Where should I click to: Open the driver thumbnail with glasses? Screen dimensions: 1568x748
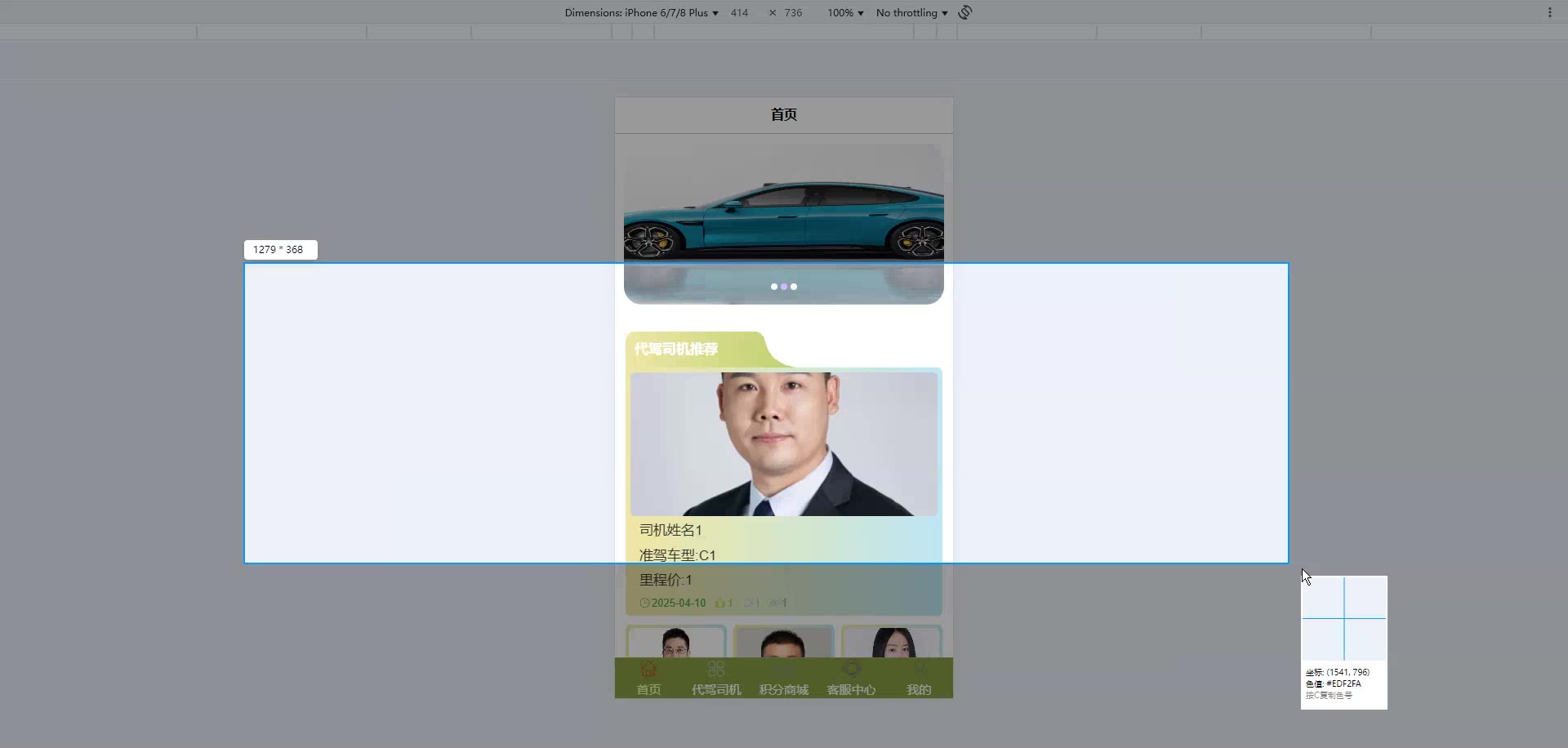[x=676, y=642]
